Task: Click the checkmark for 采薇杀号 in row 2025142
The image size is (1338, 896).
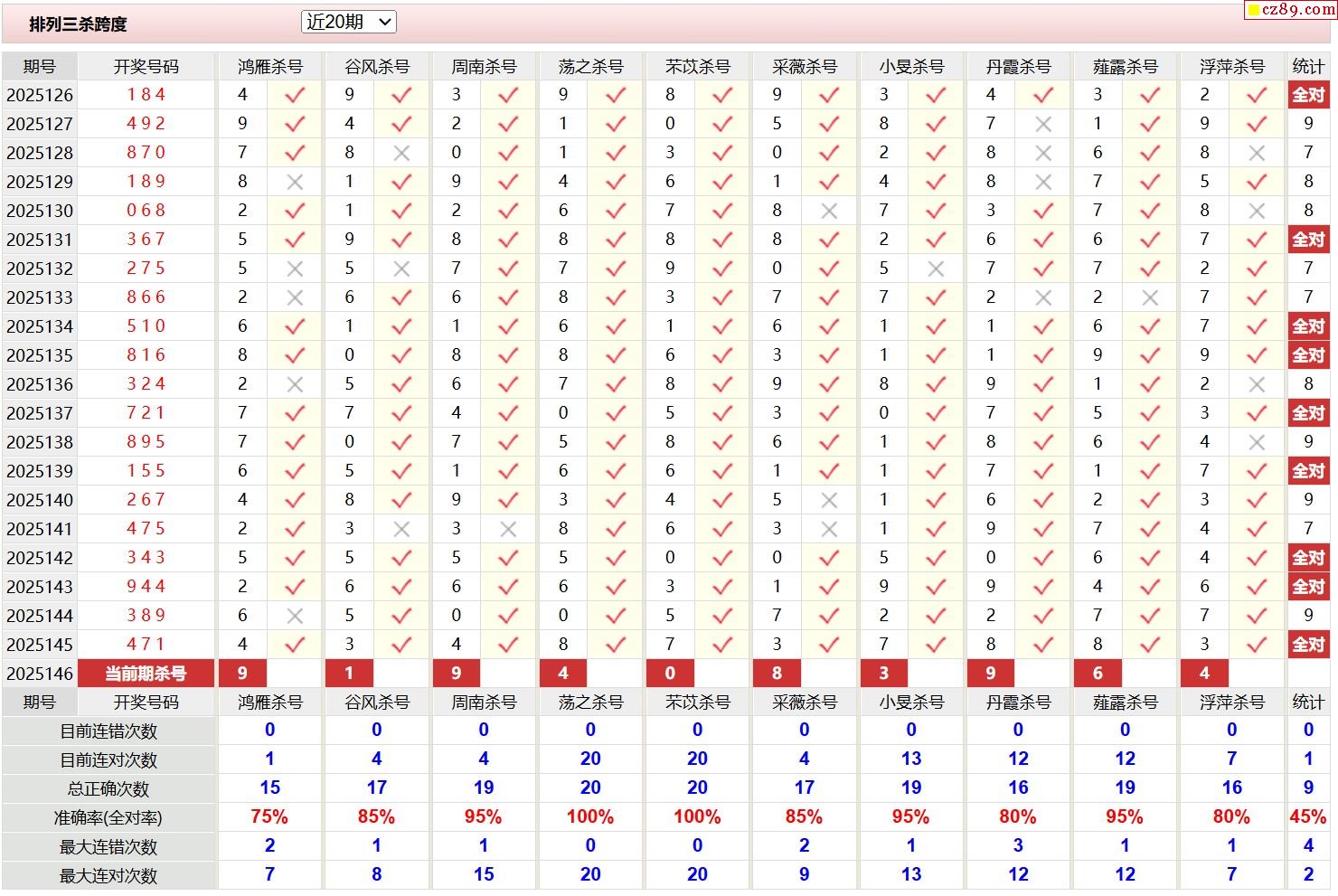Action: [829, 558]
